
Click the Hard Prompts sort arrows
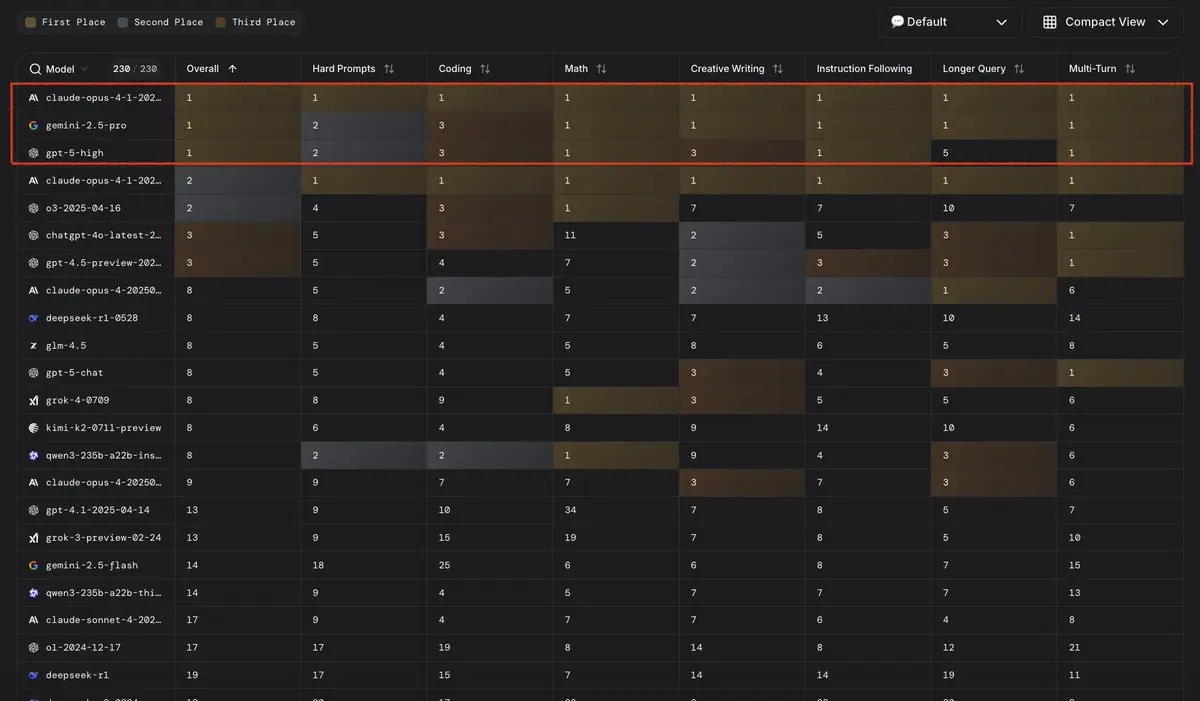pyautogui.click(x=389, y=69)
